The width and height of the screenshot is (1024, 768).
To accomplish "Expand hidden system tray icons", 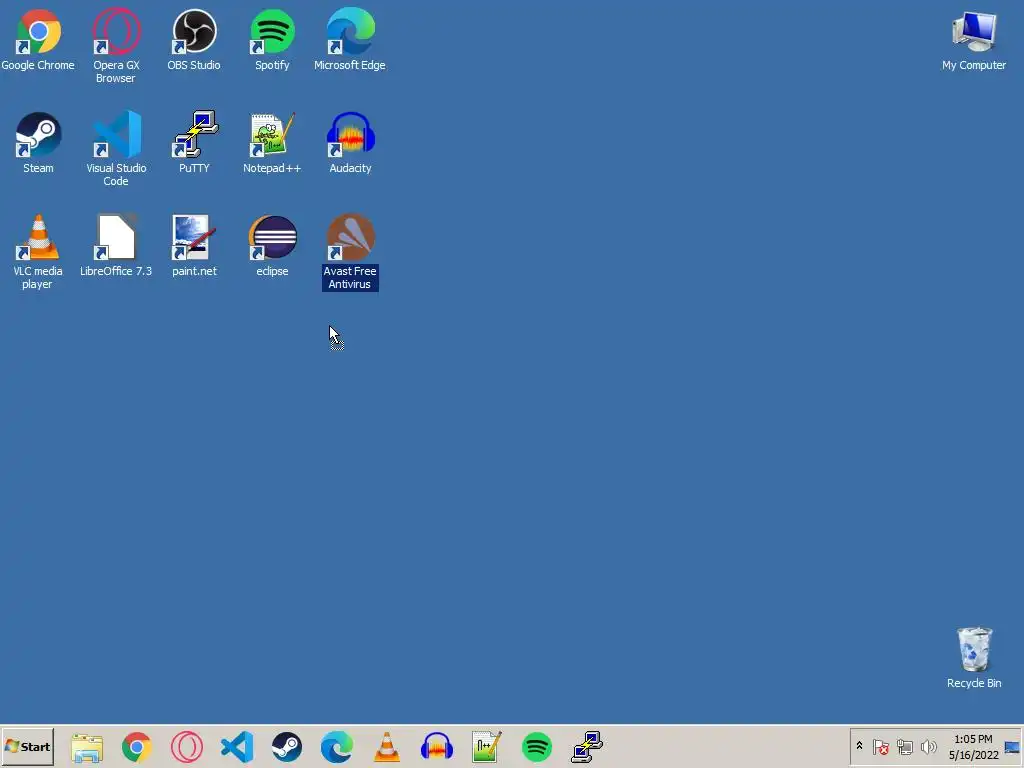I will click(x=859, y=746).
